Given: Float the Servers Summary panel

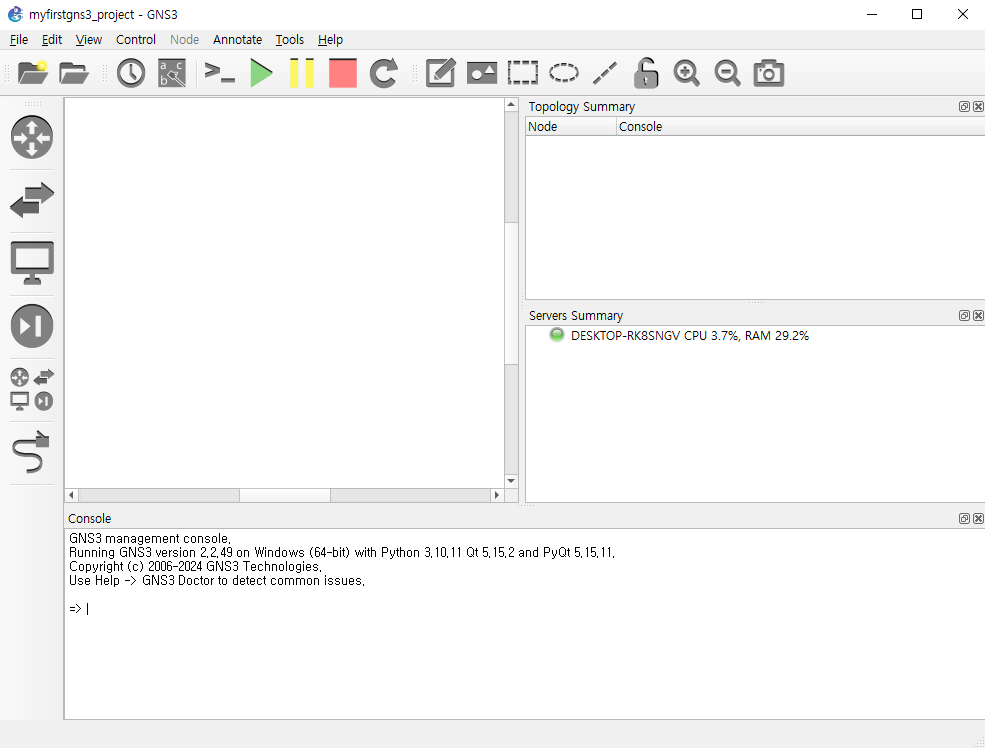Looking at the screenshot, I should [x=964, y=315].
